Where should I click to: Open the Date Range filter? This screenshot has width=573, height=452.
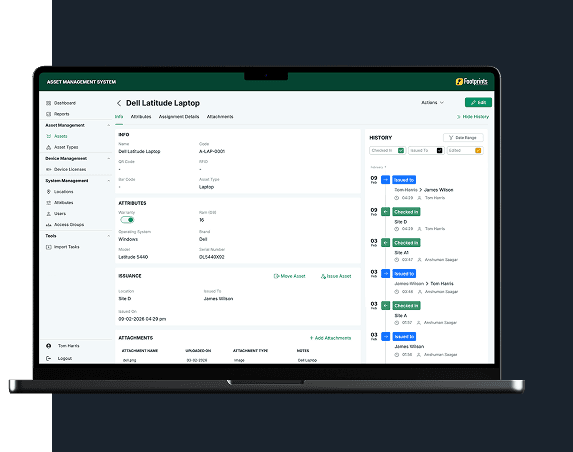[x=463, y=138]
